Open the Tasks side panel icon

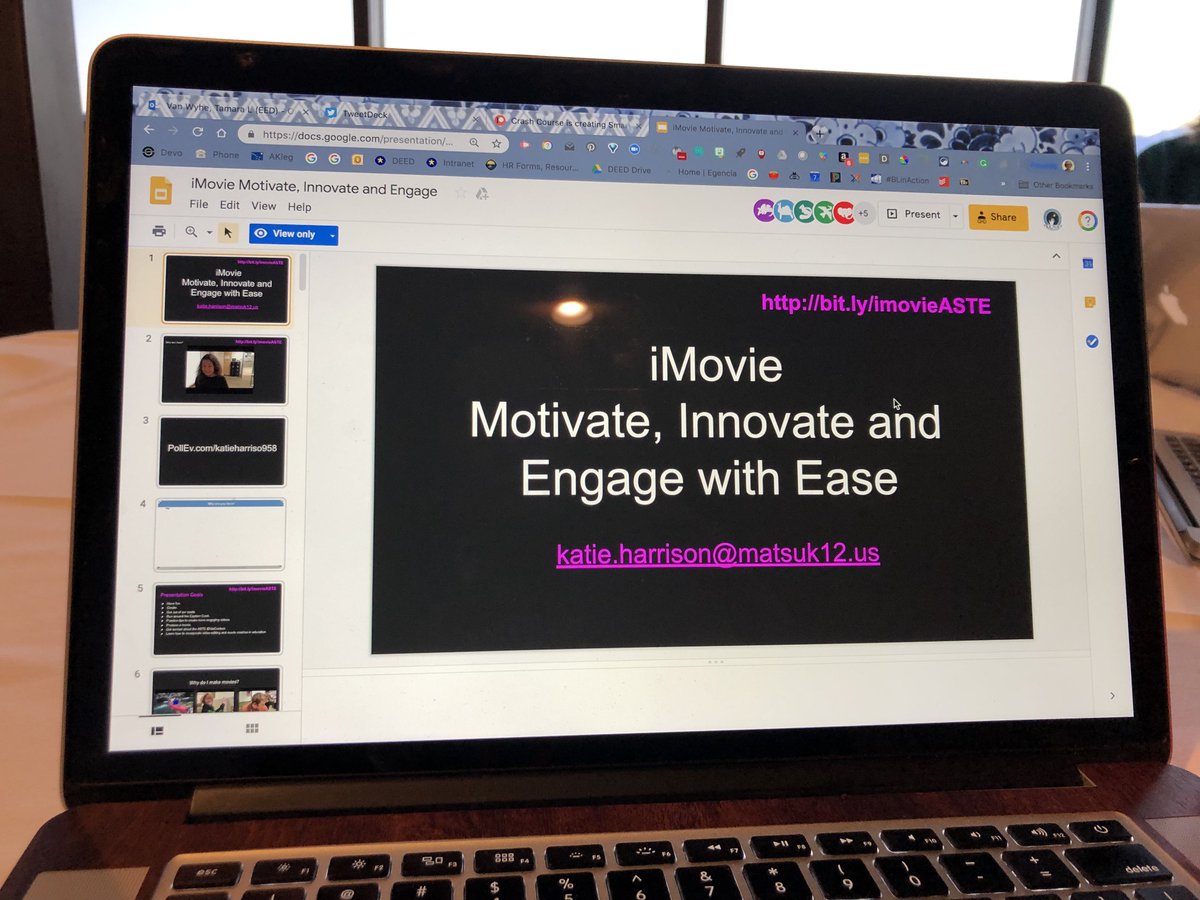(x=1092, y=341)
